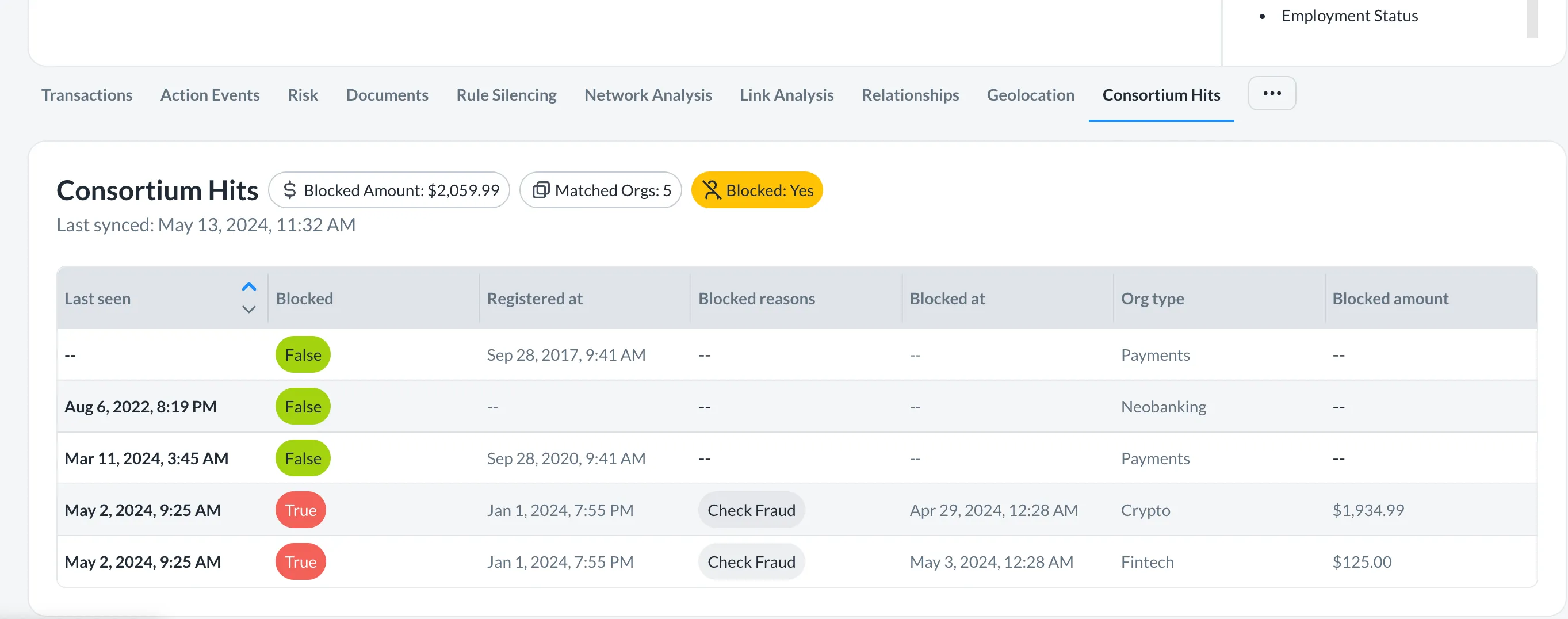
Task: Select the Relationships tab
Action: click(910, 95)
